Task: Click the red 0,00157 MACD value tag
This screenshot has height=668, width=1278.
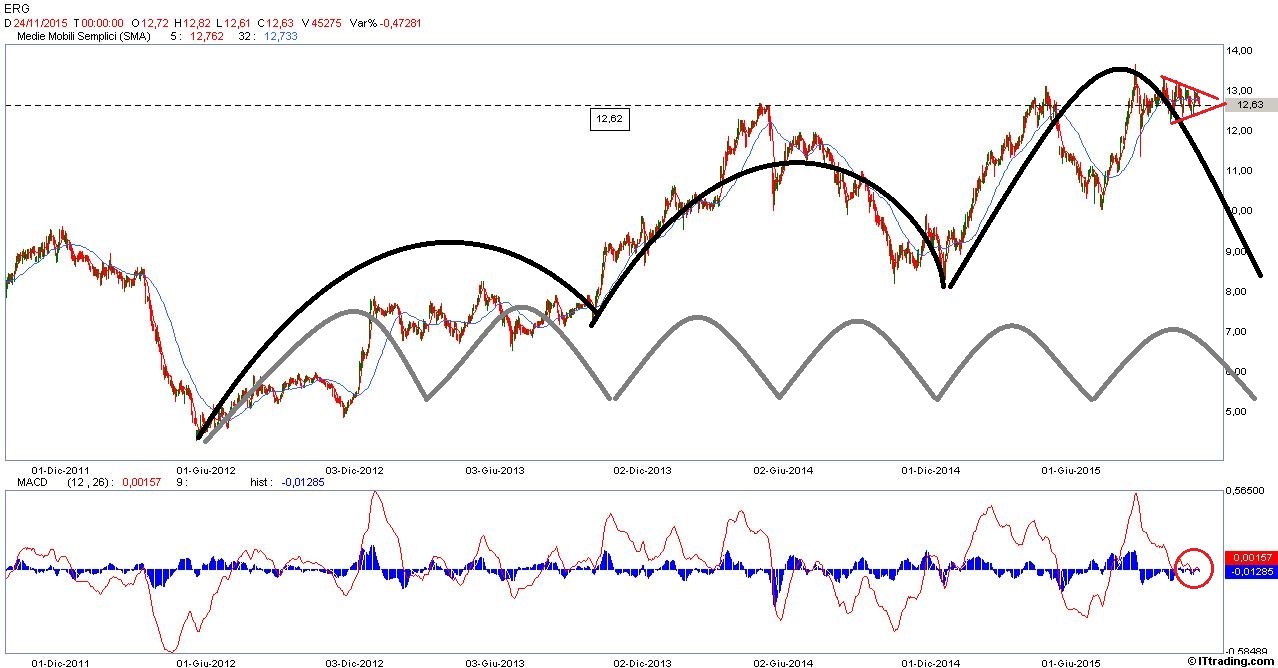Action: 1250,557
